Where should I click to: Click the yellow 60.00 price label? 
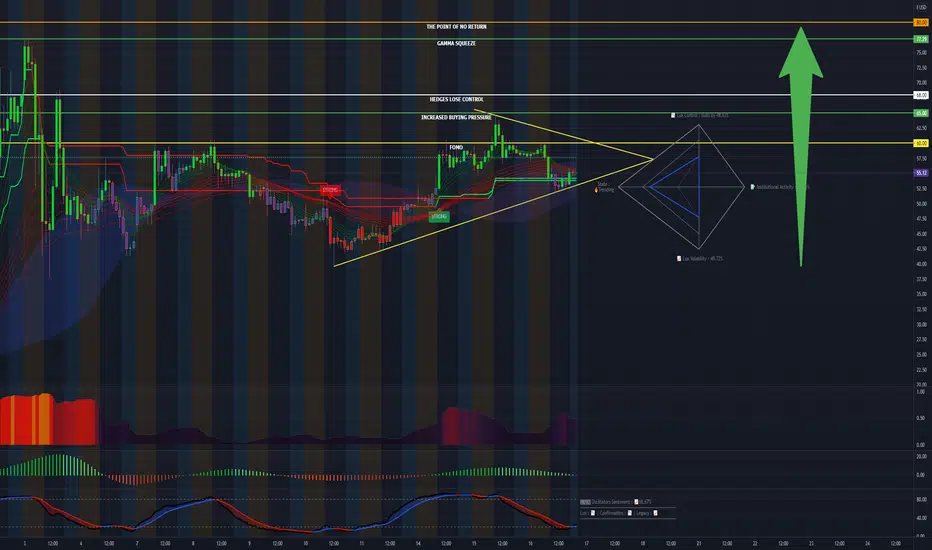click(x=921, y=143)
